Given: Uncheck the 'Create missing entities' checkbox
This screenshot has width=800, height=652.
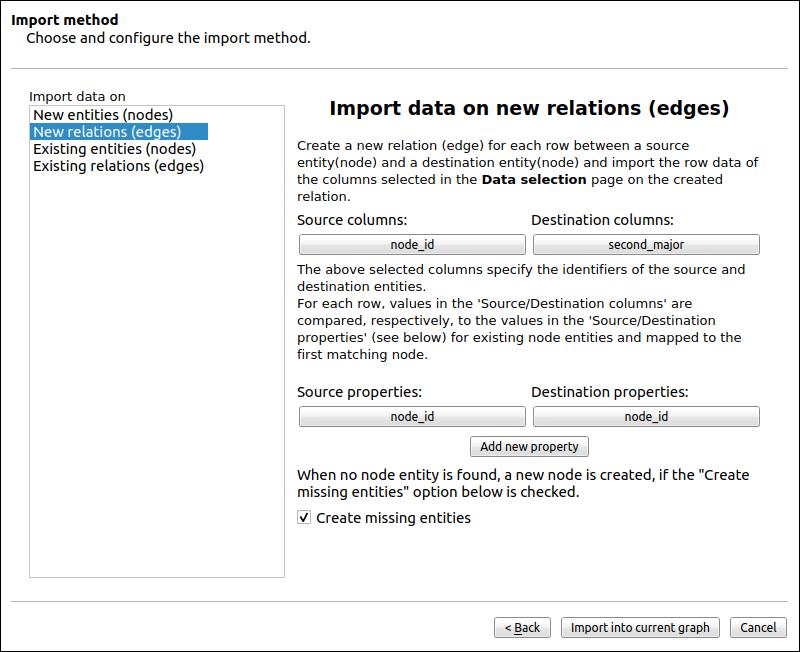Looking at the screenshot, I should point(304,518).
